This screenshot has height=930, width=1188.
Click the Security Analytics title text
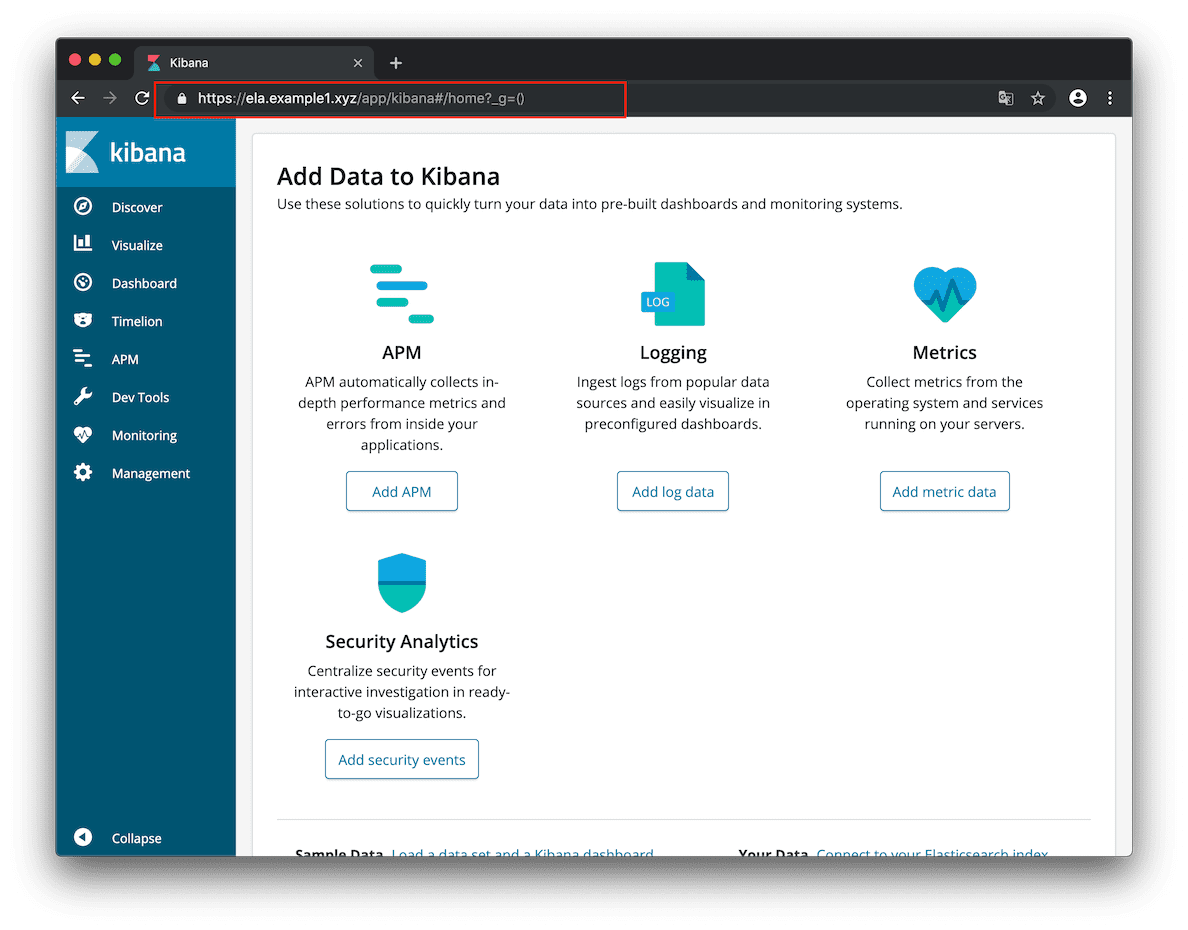coord(402,641)
